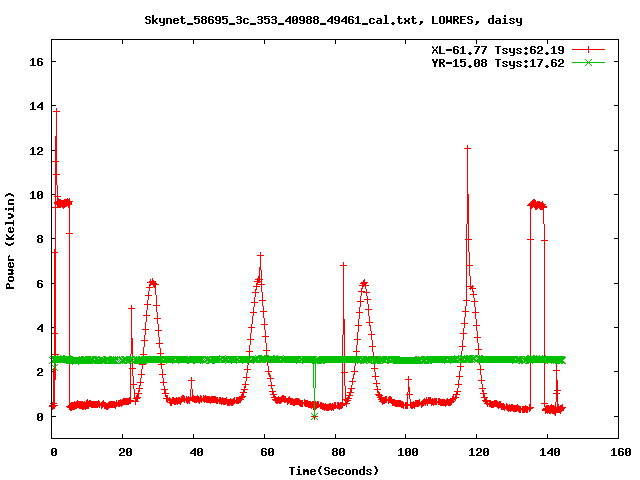Click the y-axis tick label 2
The height and width of the screenshot is (480, 640).
(40, 372)
